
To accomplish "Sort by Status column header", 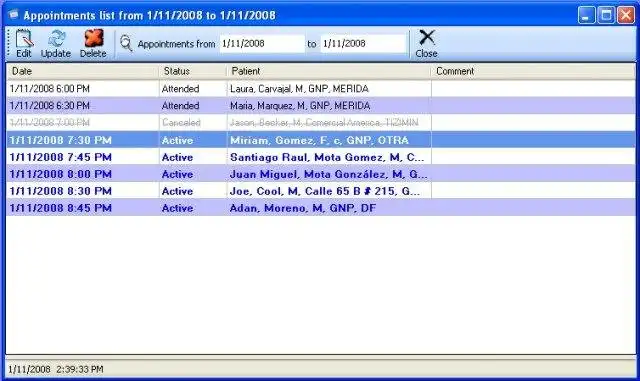I will coord(192,71).
